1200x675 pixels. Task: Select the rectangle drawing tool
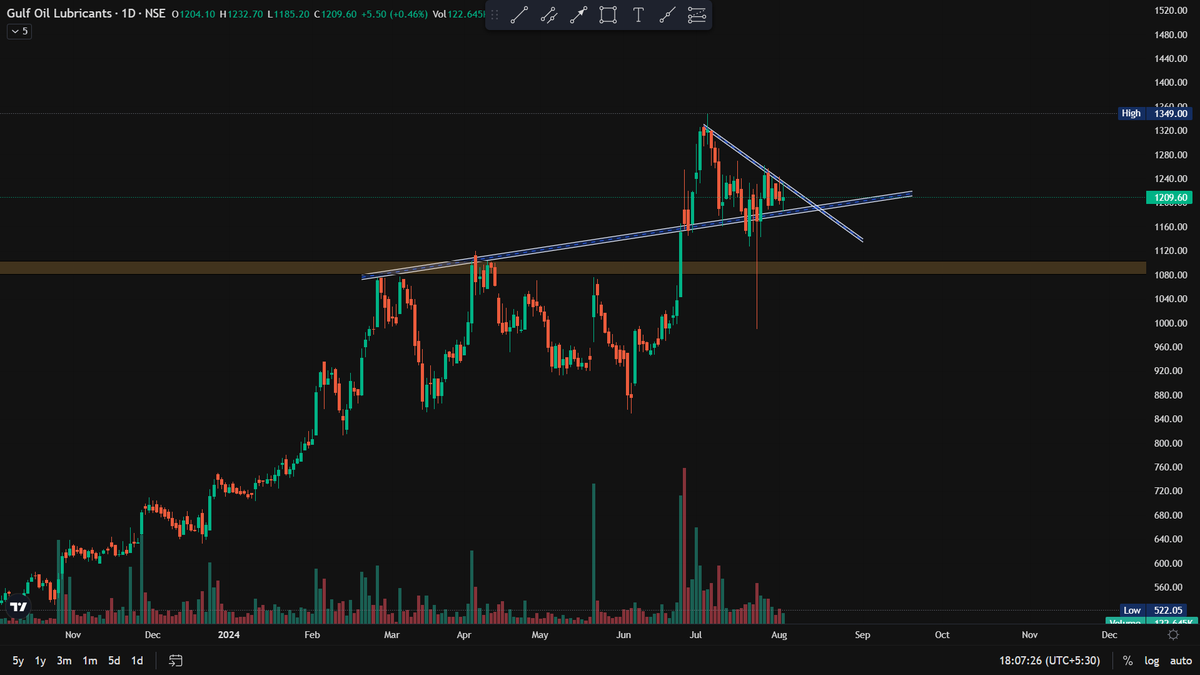pos(608,15)
